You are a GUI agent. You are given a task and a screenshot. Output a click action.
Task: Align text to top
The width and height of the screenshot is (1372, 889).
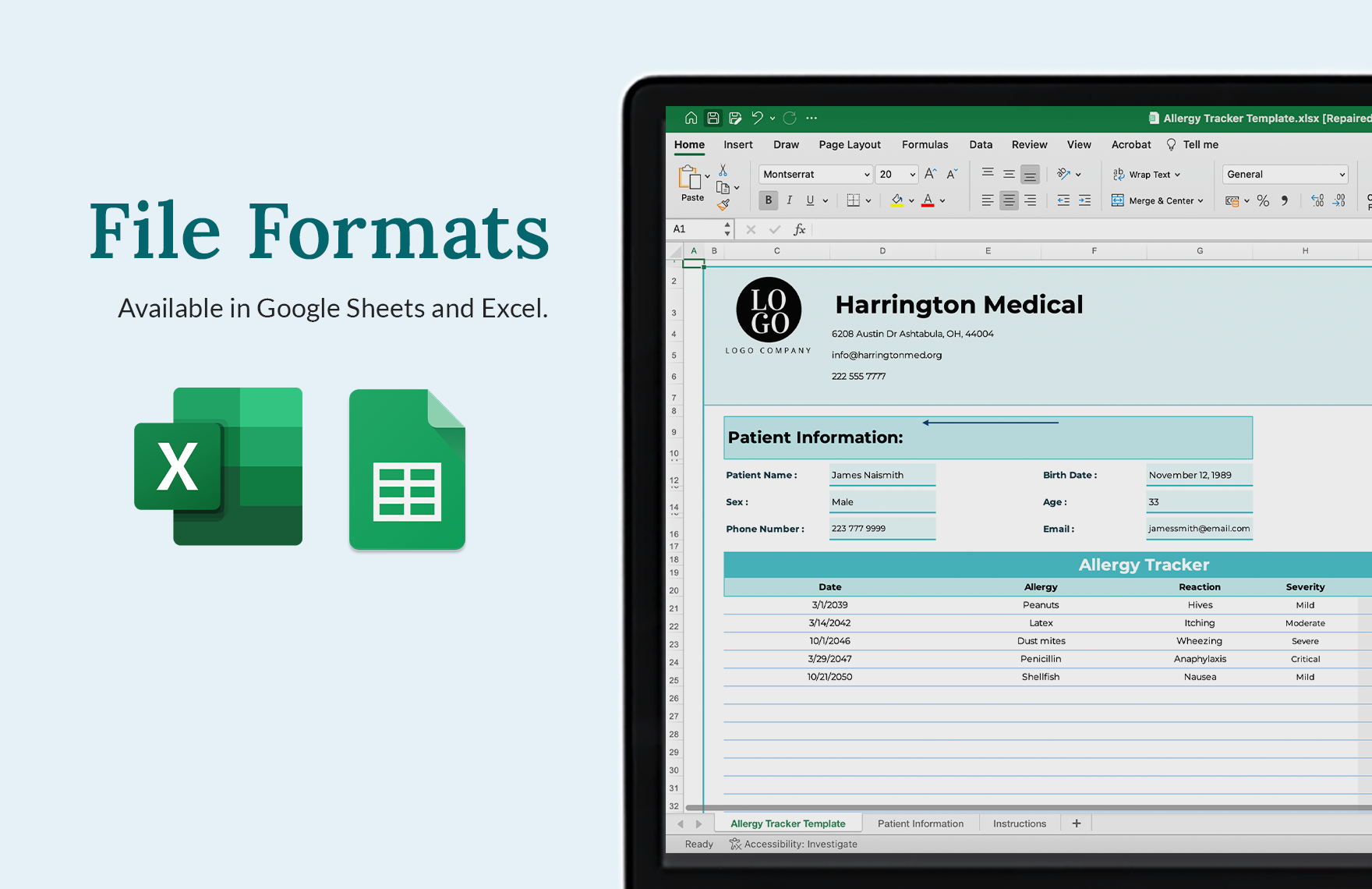tap(988, 173)
